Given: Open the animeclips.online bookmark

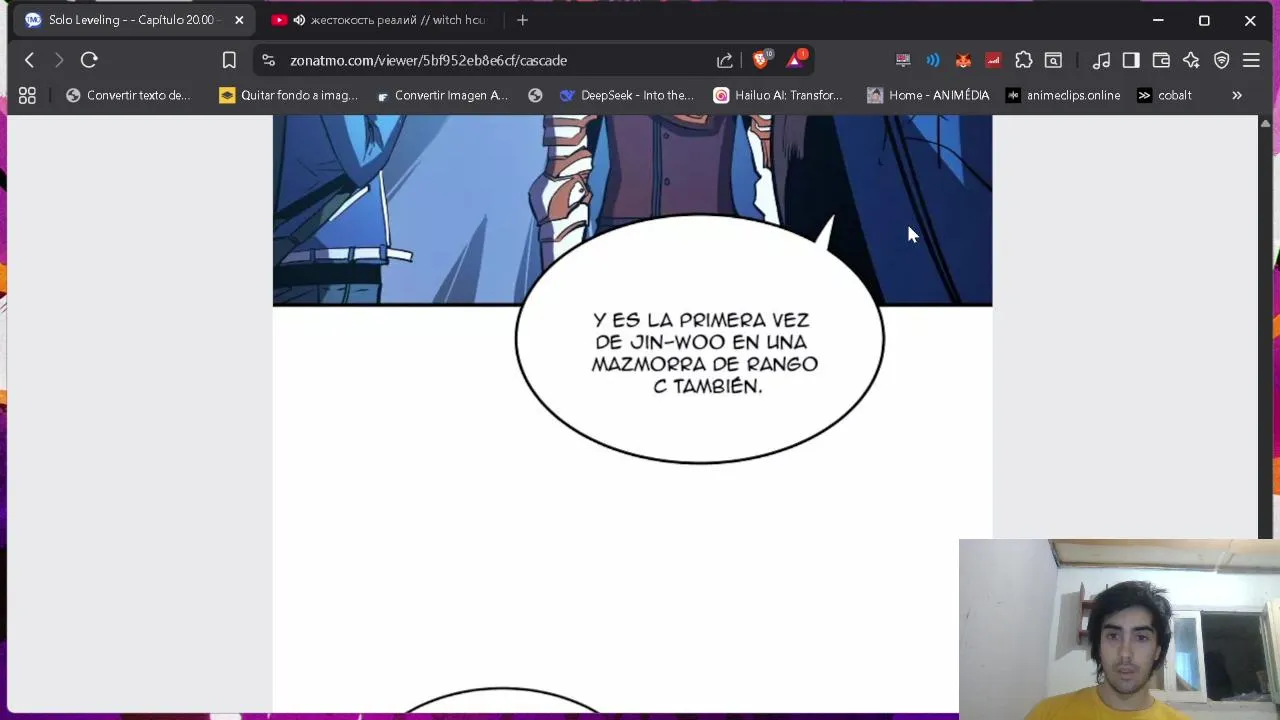Looking at the screenshot, I should (1063, 95).
